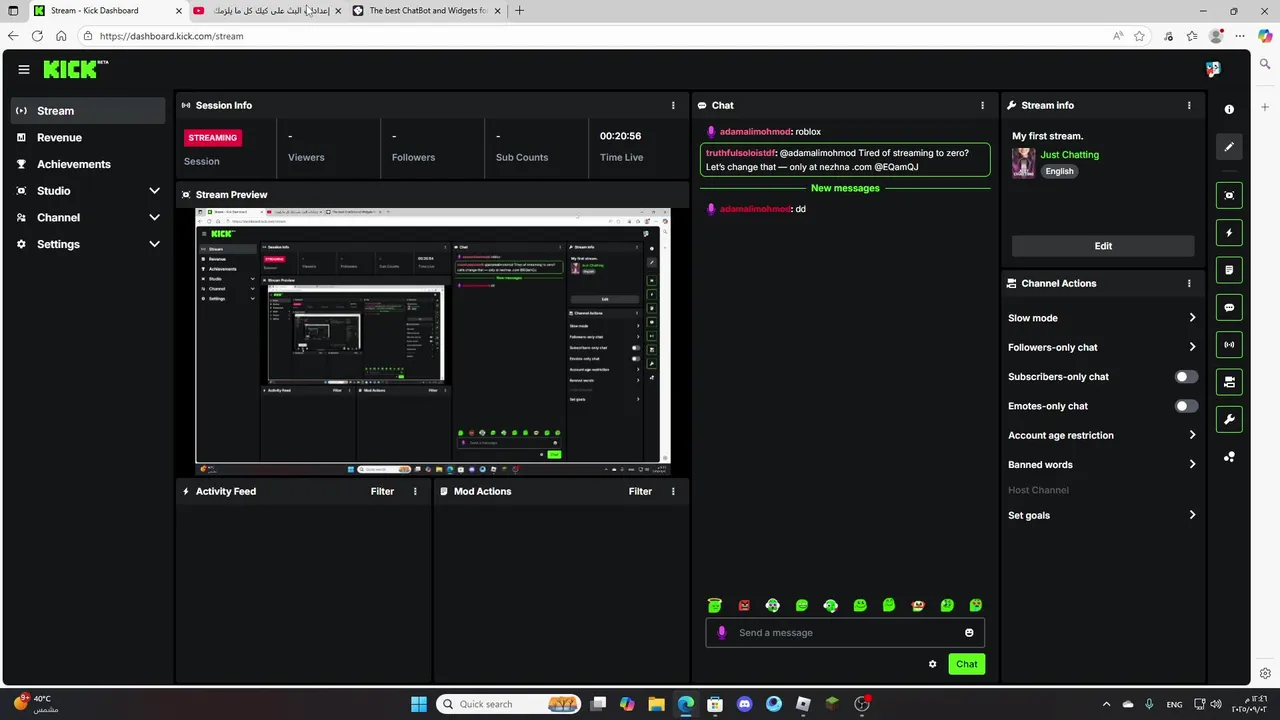Open Activity Feed three-dot menu
The width and height of the screenshot is (1280, 720).
point(415,491)
